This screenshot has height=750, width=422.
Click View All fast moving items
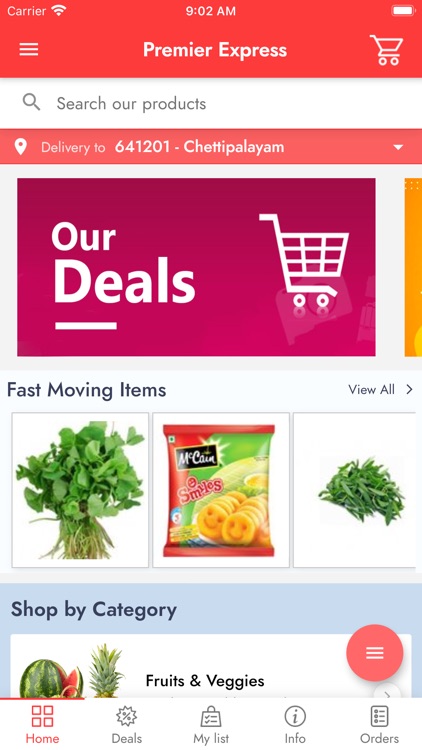371,390
